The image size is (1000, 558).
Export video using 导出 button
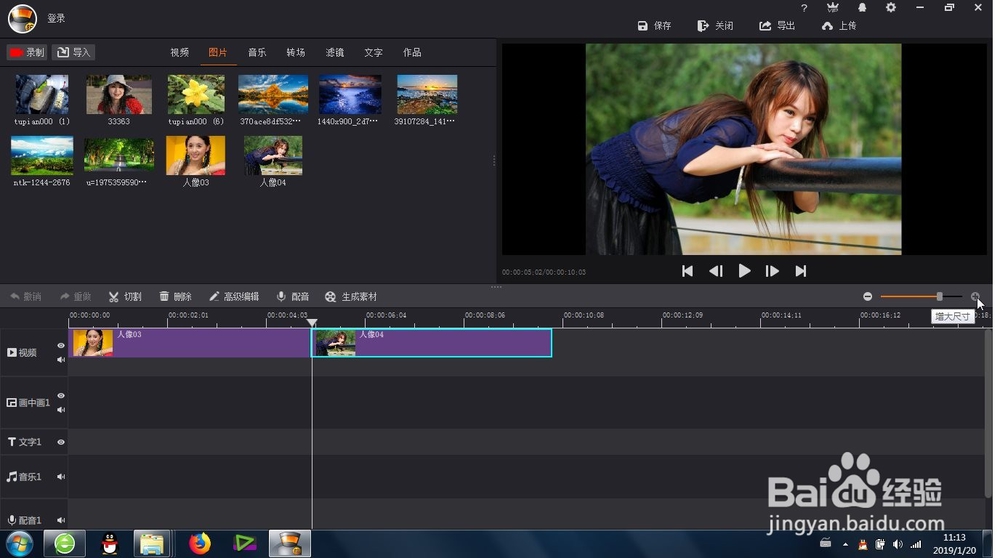tap(777, 26)
